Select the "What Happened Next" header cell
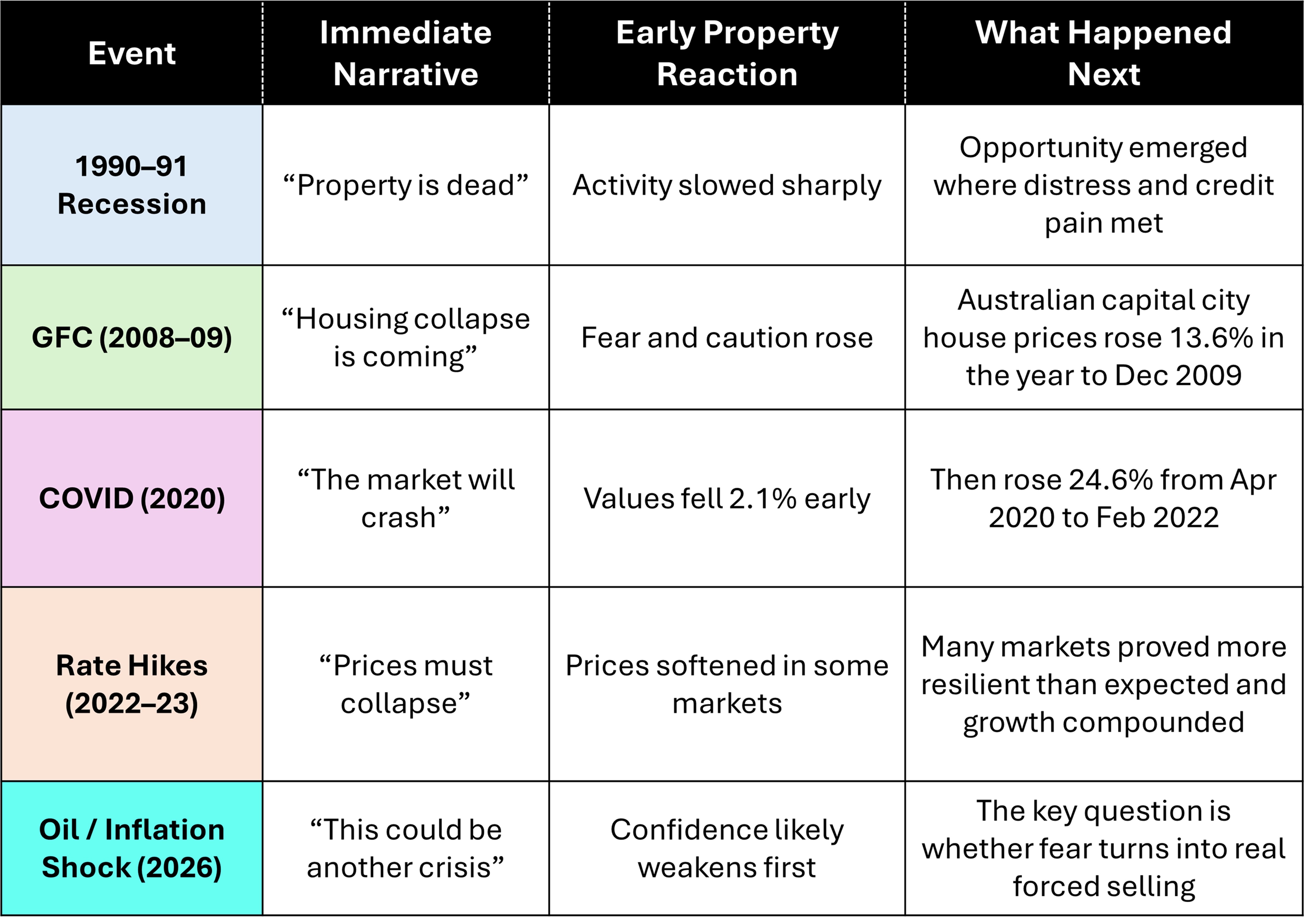Viewport: 1305px width, 924px height. 1103,54
